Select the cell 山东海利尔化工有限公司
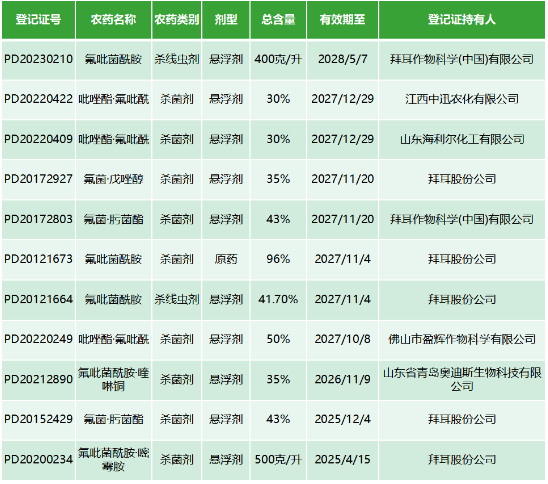Screen dimensions: 548x484 (x=462, y=139)
